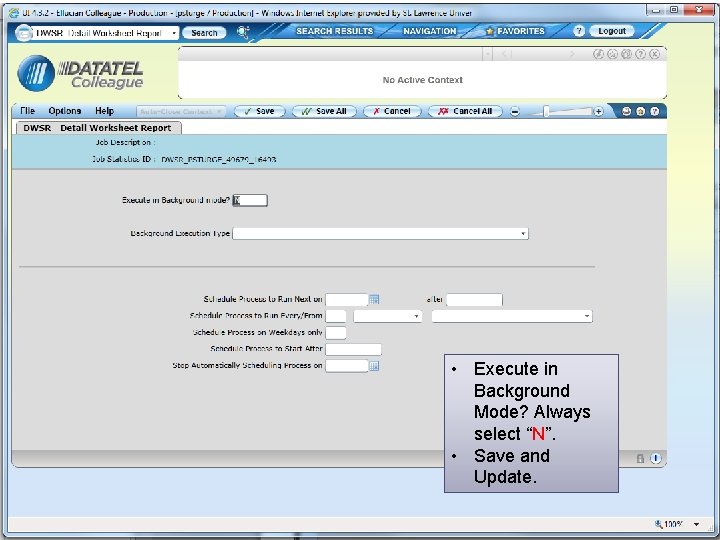
Task: Click the Schedule Process to Start After field
Action: 354,349
